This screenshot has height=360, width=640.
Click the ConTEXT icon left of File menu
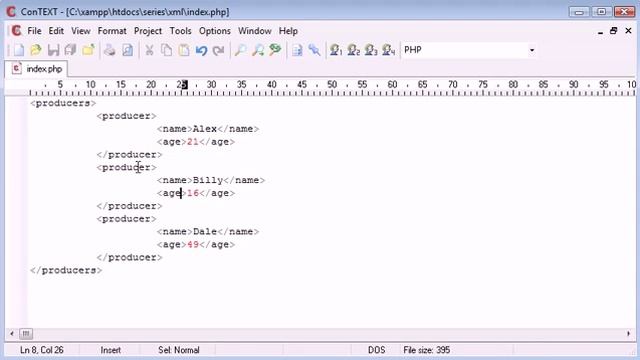(16, 31)
